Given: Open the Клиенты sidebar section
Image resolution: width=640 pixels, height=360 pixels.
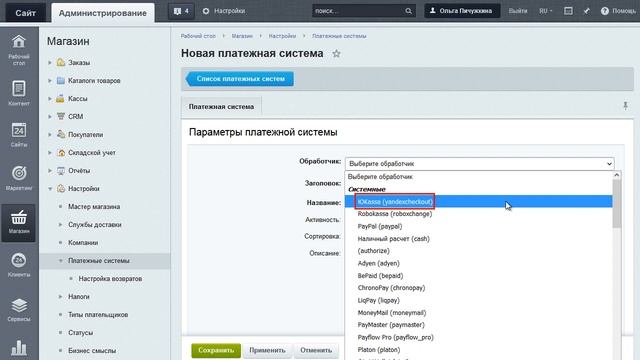Looking at the screenshot, I should [x=19, y=264].
